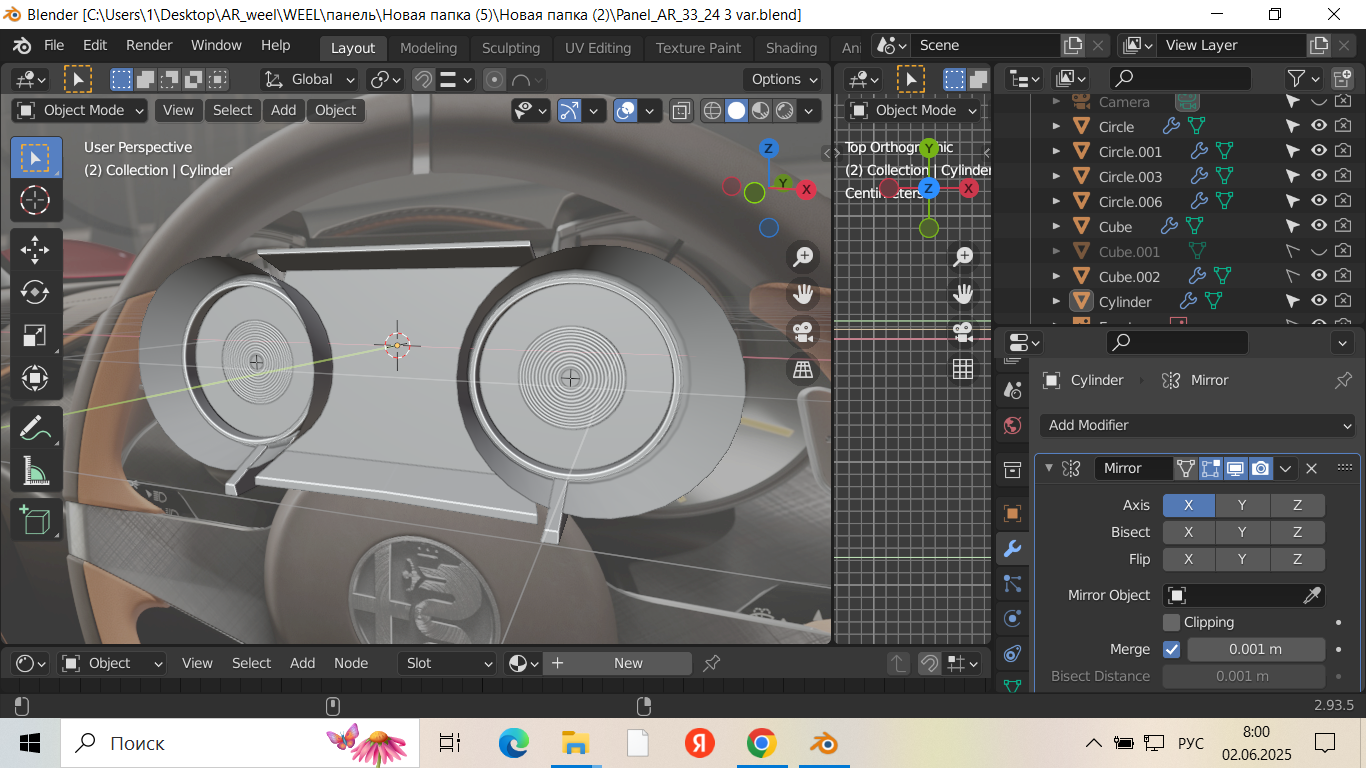Screen dimensions: 1366x768
Task: Select the Measure tool
Action: click(35, 471)
